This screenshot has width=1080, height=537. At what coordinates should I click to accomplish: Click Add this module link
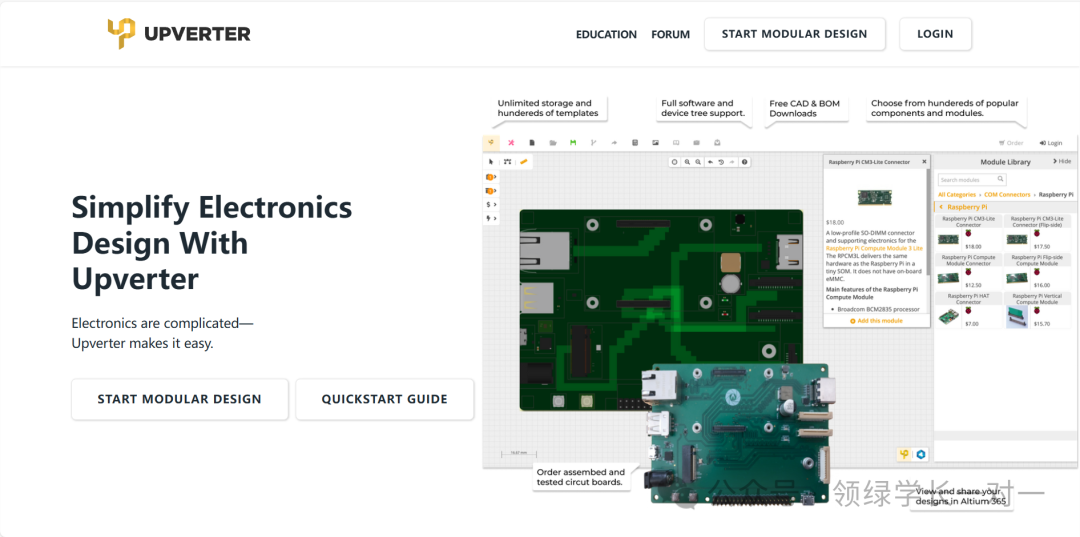[x=876, y=321]
